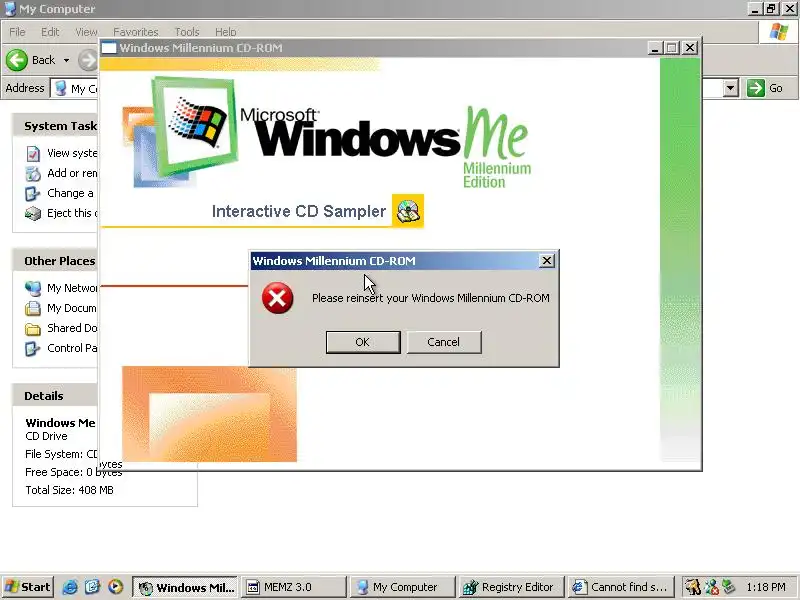The width and height of the screenshot is (800, 600).
Task: Open the Shared Documents link
Action: 72,328
